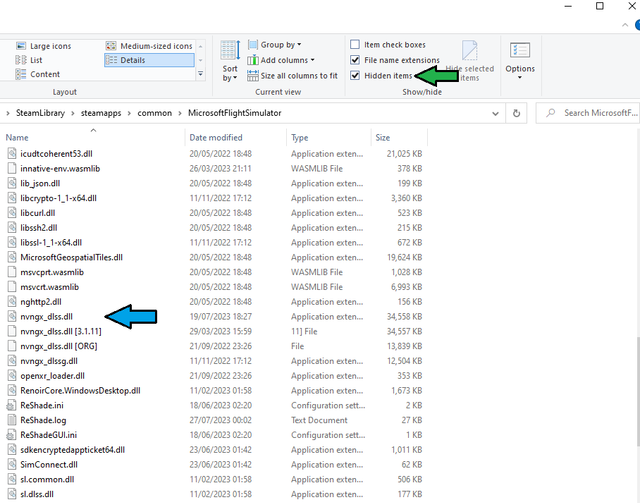This screenshot has height=503, width=640.
Task: Select ReShade.ini configuration file icon
Action: click(12, 405)
